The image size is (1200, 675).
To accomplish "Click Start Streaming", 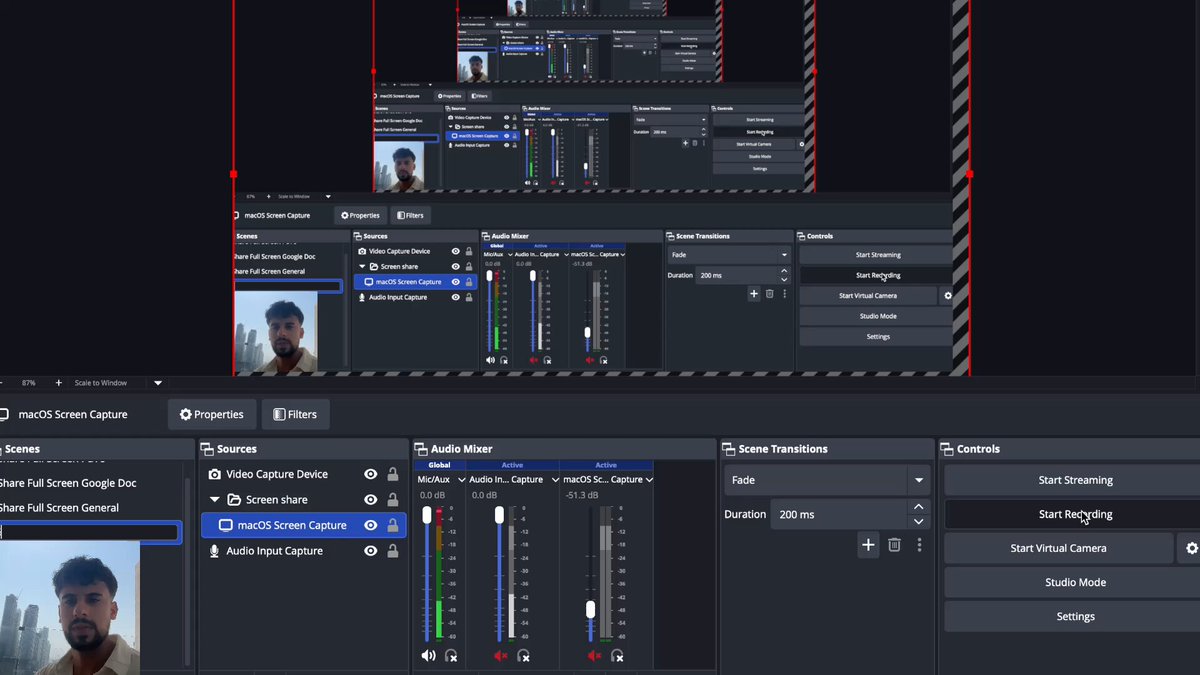I will pos(1074,480).
